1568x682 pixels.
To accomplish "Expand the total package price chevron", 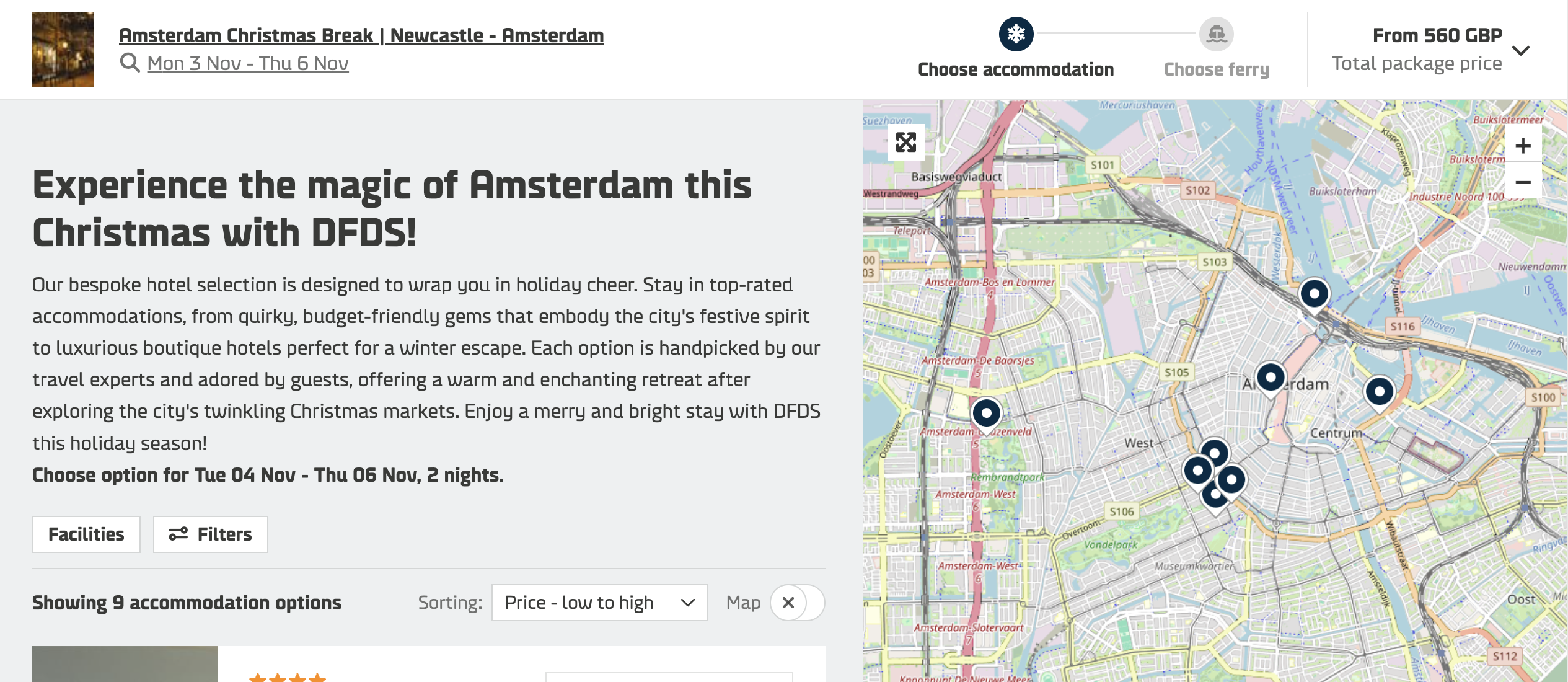I will [x=1520, y=50].
